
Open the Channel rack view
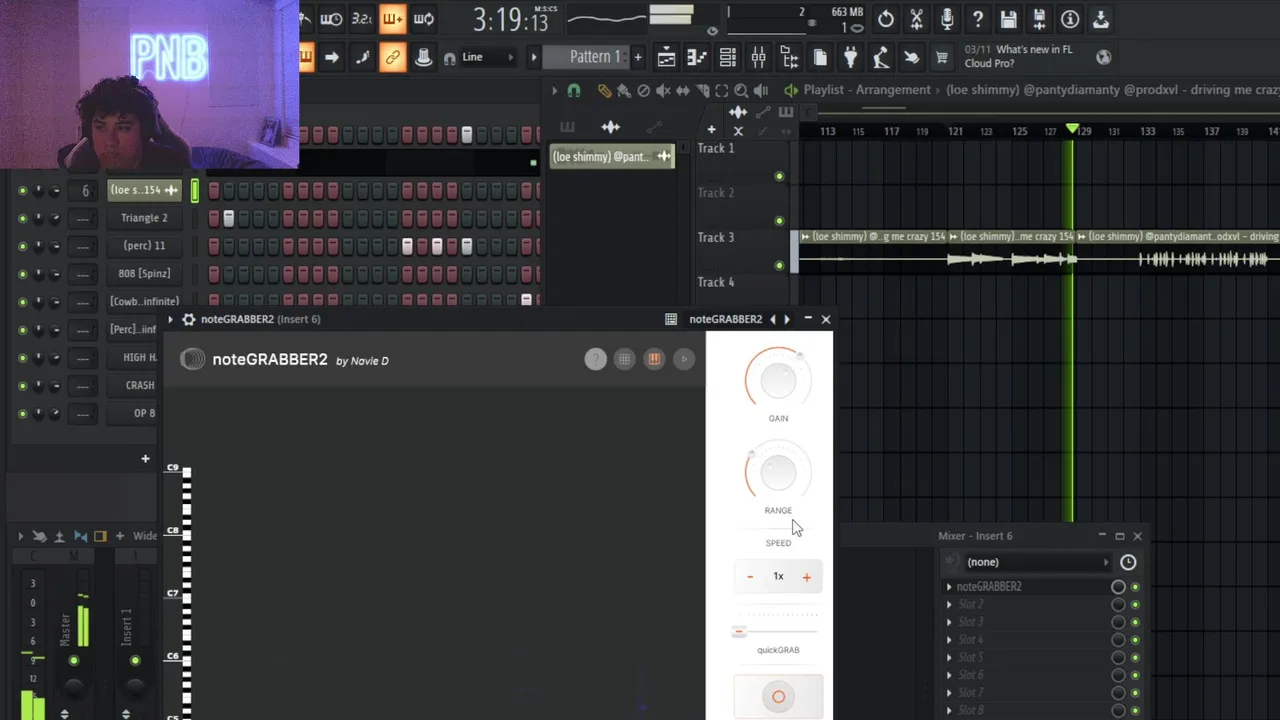tap(728, 58)
